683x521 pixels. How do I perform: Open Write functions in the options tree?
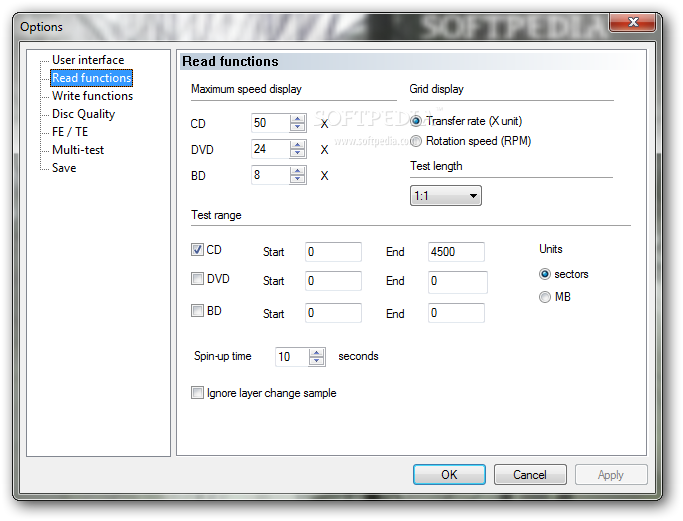click(x=92, y=96)
